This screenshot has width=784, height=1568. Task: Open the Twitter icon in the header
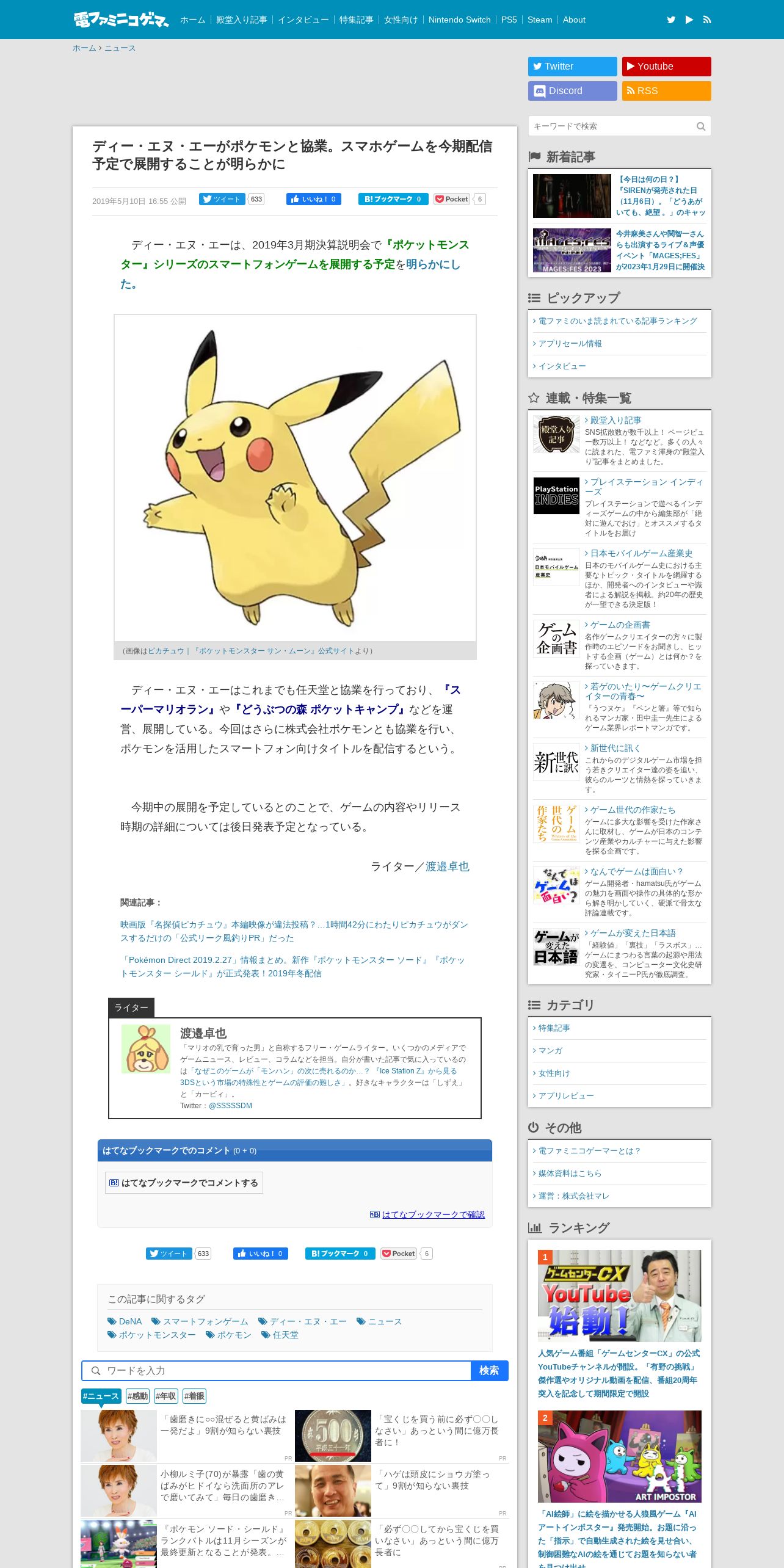point(671,20)
